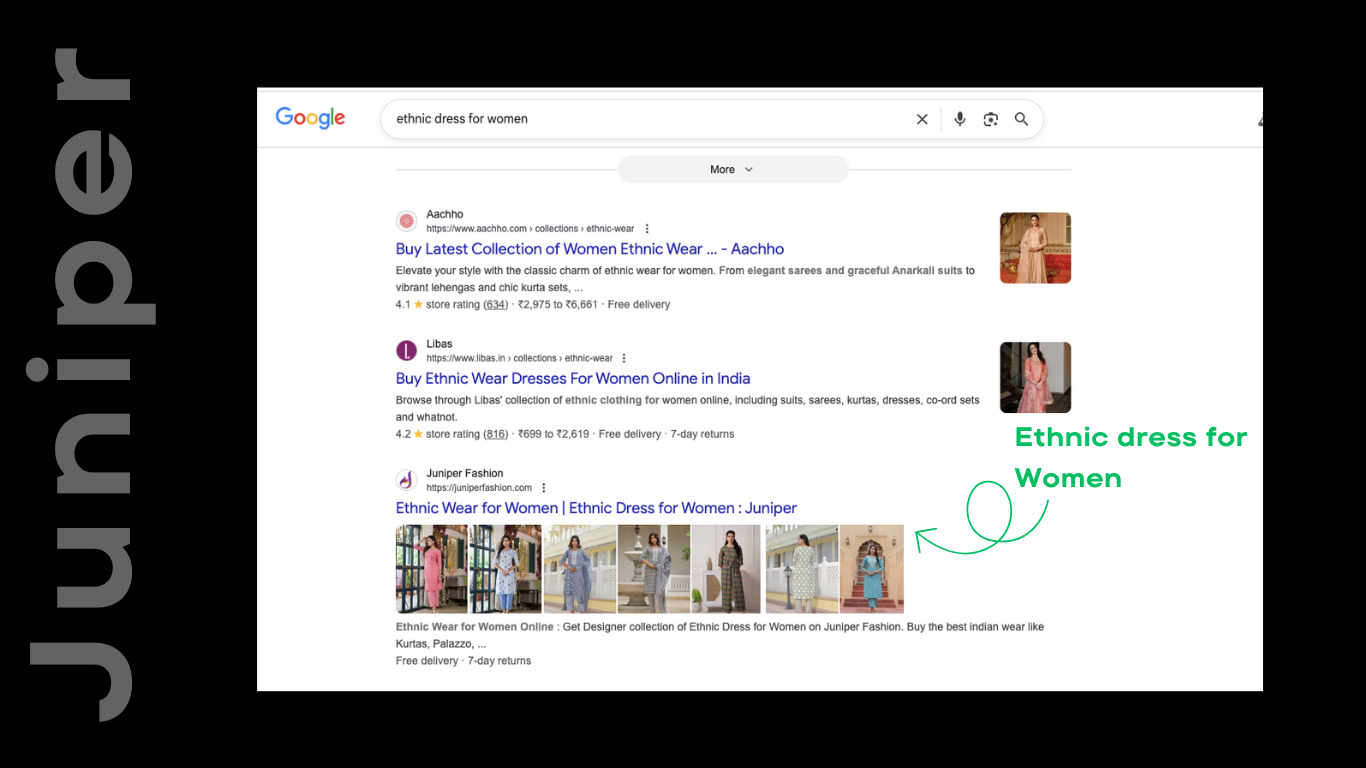This screenshot has width=1366, height=768.
Task: Click the (816) store reviews link
Action: pyautogui.click(x=496, y=434)
